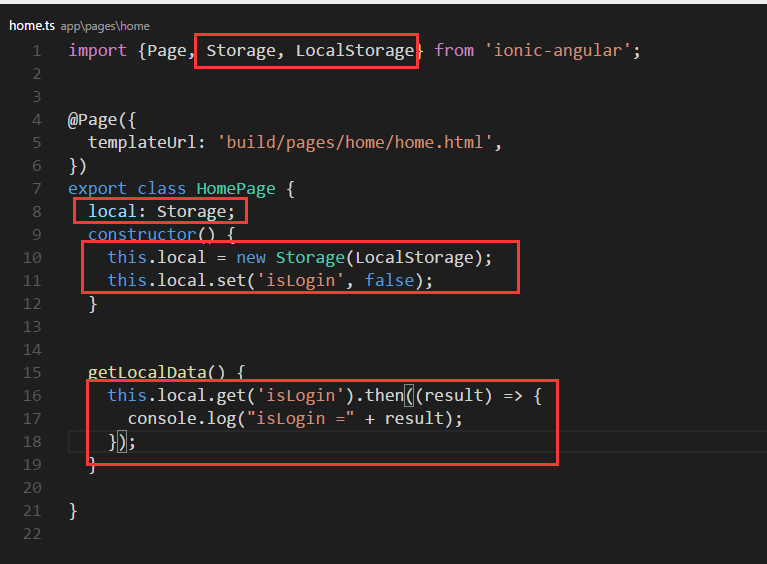Click line number 22 in the gutter
Image resolution: width=767 pixels, height=564 pixels.
[x=32, y=534]
